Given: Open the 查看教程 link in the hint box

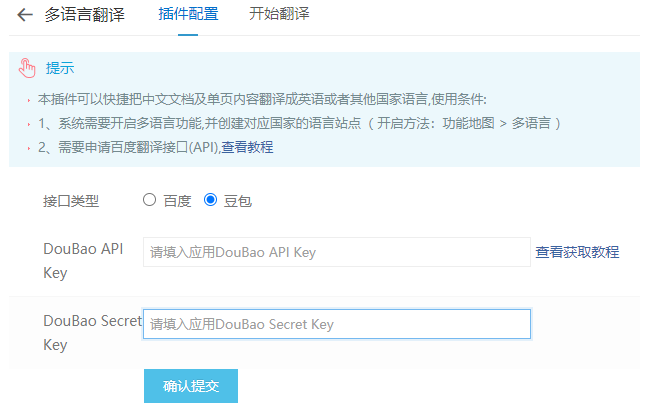Looking at the screenshot, I should tap(247, 147).
